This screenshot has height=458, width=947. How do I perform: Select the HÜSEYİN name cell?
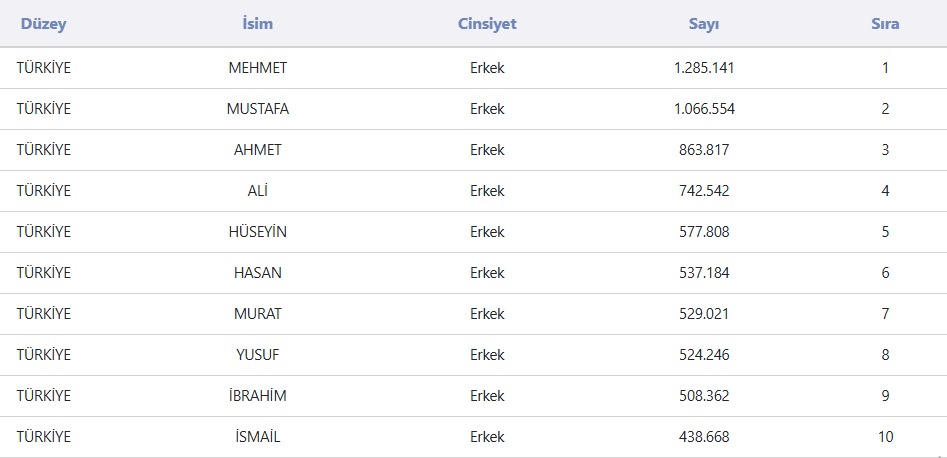(x=257, y=232)
